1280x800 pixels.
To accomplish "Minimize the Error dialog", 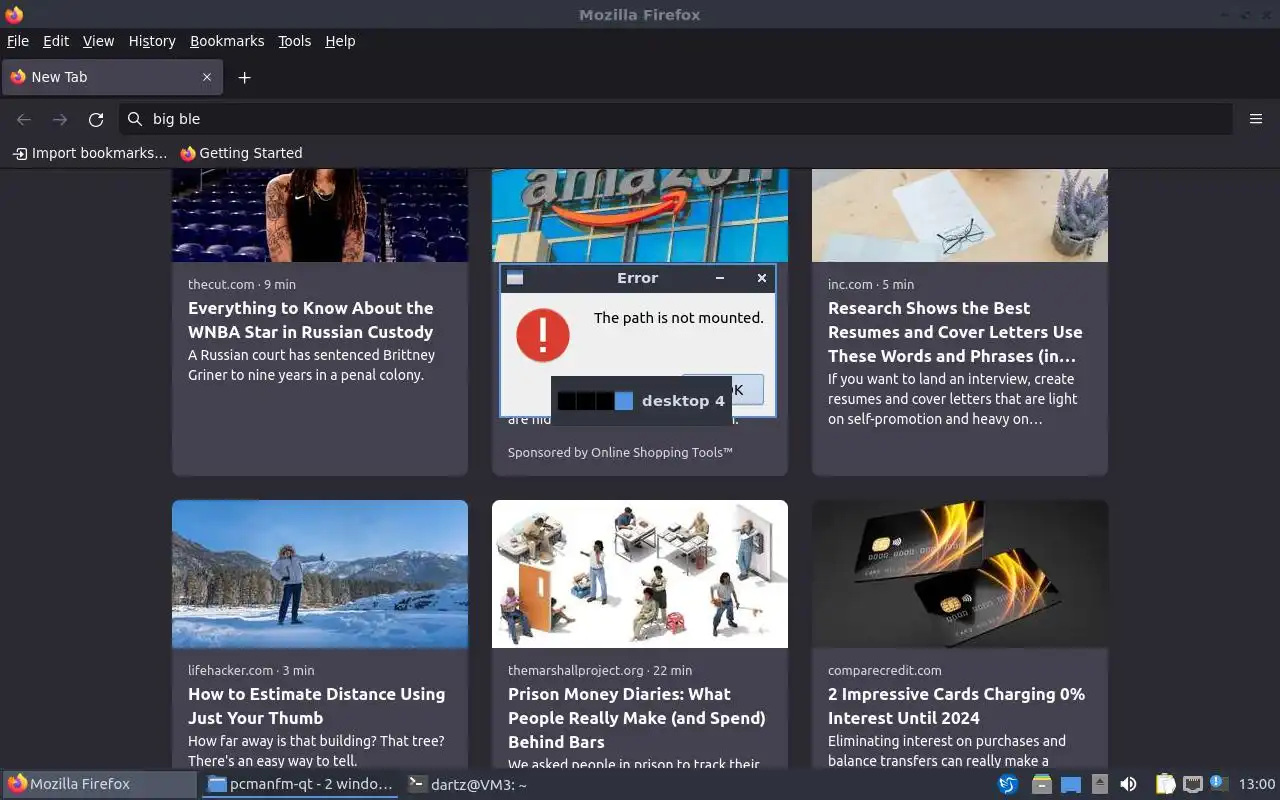I will [x=720, y=278].
